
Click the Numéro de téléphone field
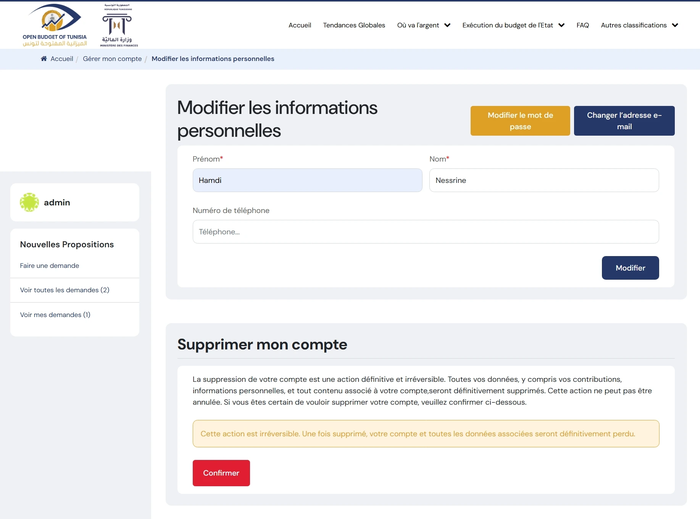(x=425, y=232)
